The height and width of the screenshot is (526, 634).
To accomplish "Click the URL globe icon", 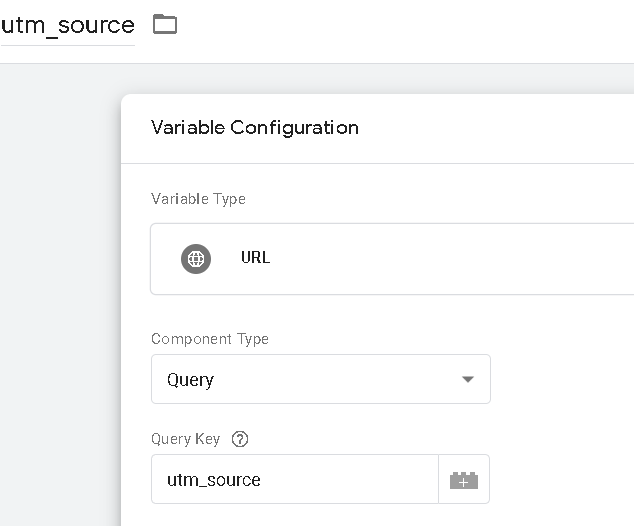I will coord(196,259).
